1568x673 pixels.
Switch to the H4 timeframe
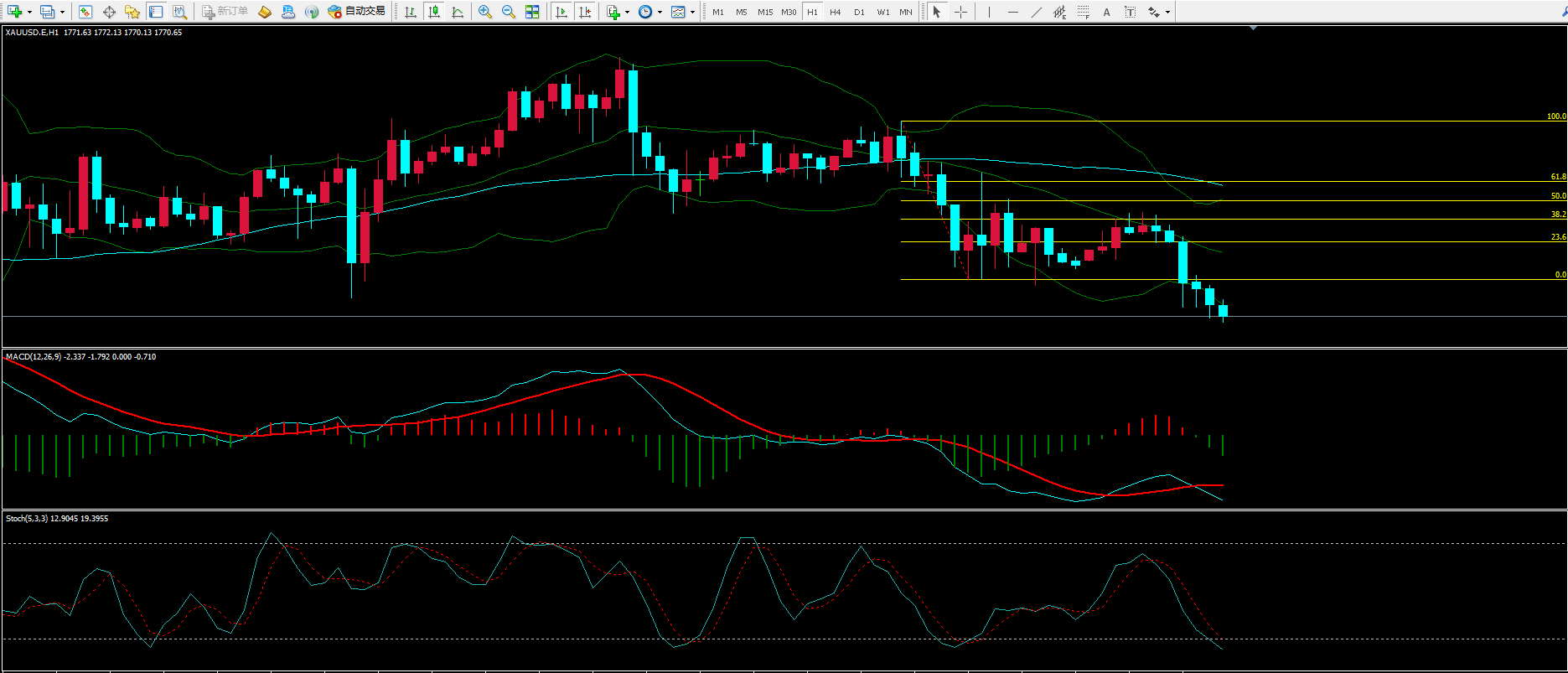[835, 12]
